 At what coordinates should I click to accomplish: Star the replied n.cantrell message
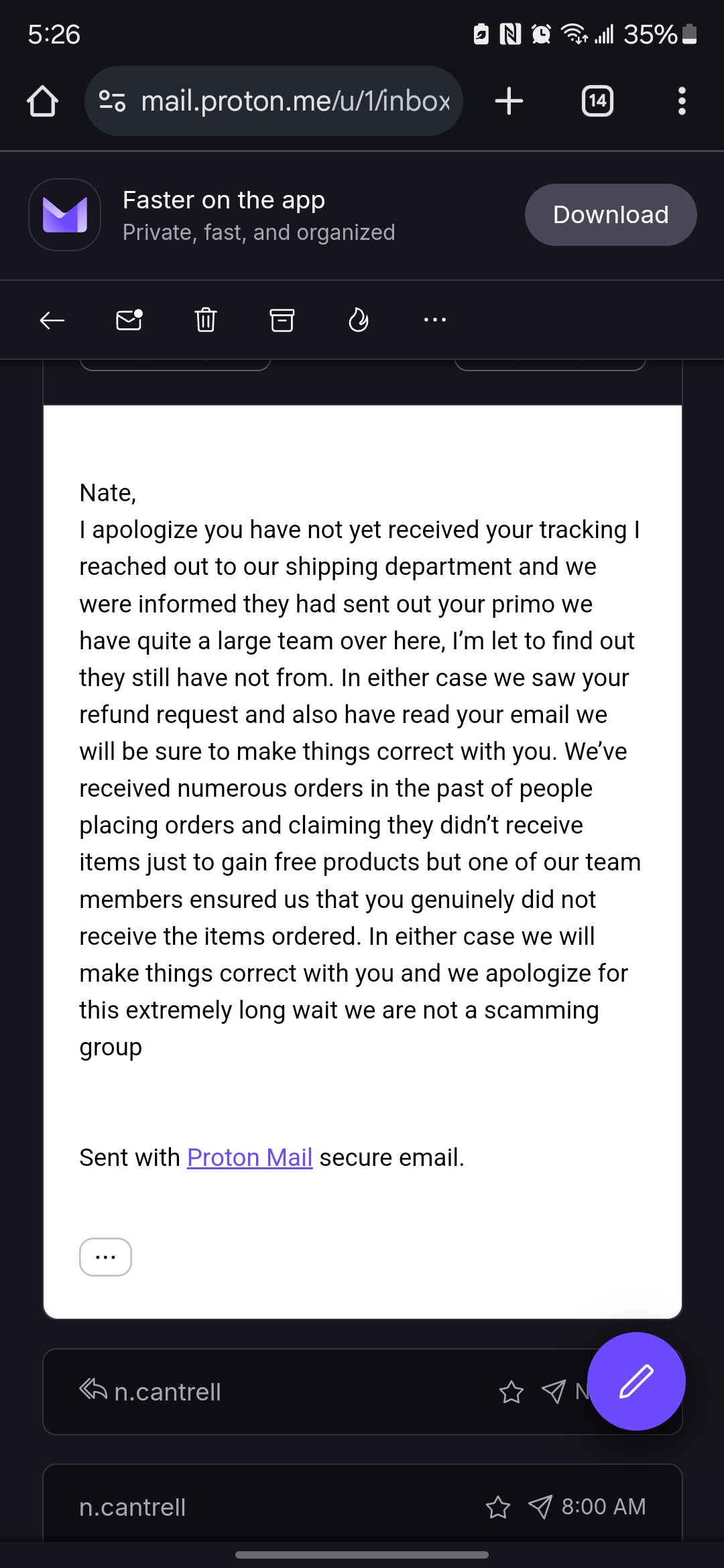511,1392
